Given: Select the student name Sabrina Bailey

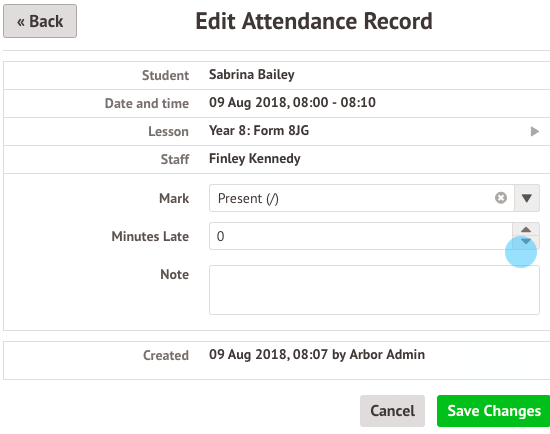Looking at the screenshot, I should (x=251, y=75).
